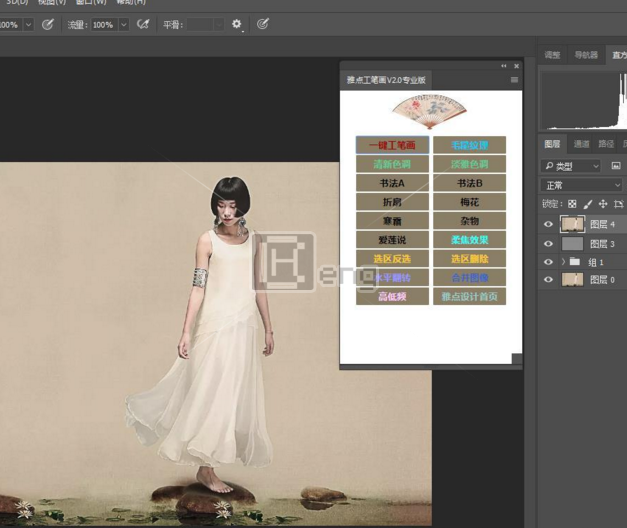Click the 梅花 button
Image resolution: width=627 pixels, height=528 pixels.
[469, 202]
